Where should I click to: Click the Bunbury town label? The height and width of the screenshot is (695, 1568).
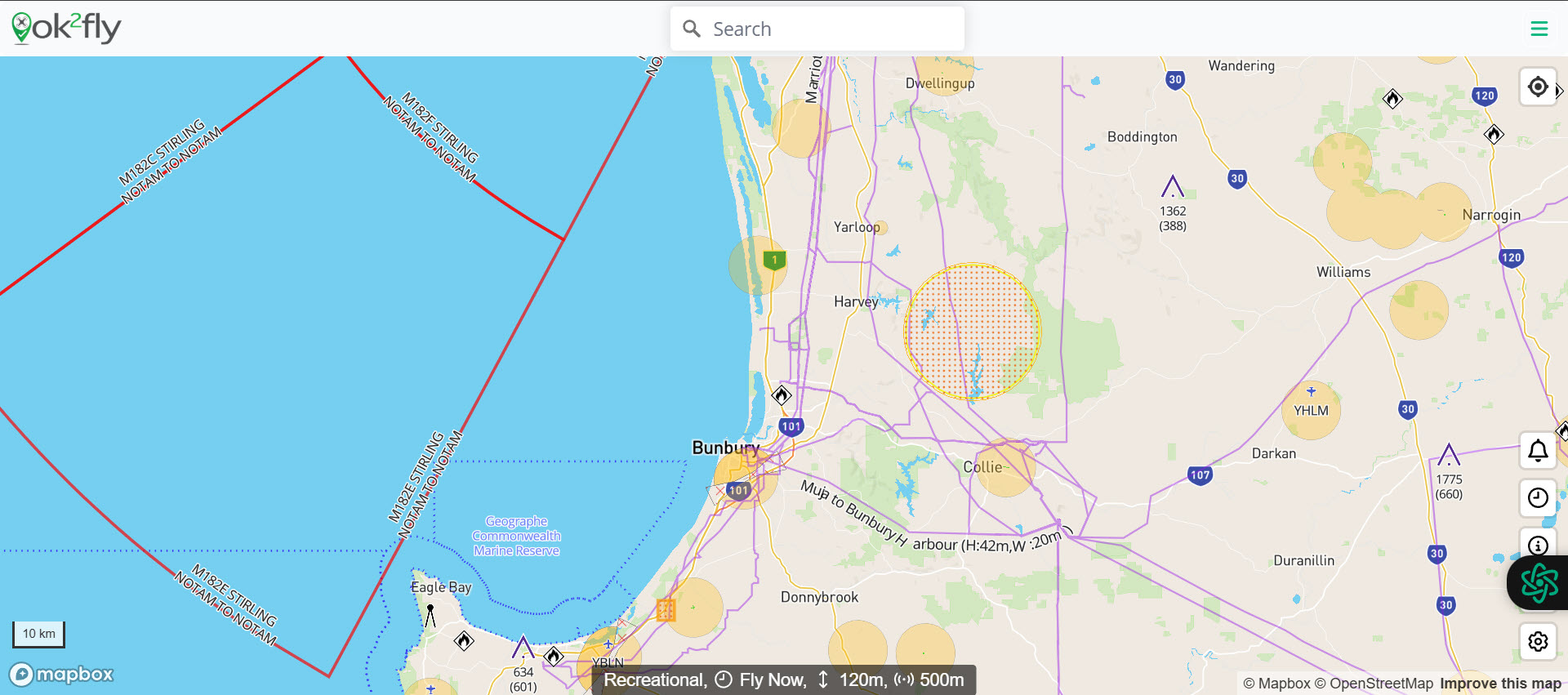(725, 448)
